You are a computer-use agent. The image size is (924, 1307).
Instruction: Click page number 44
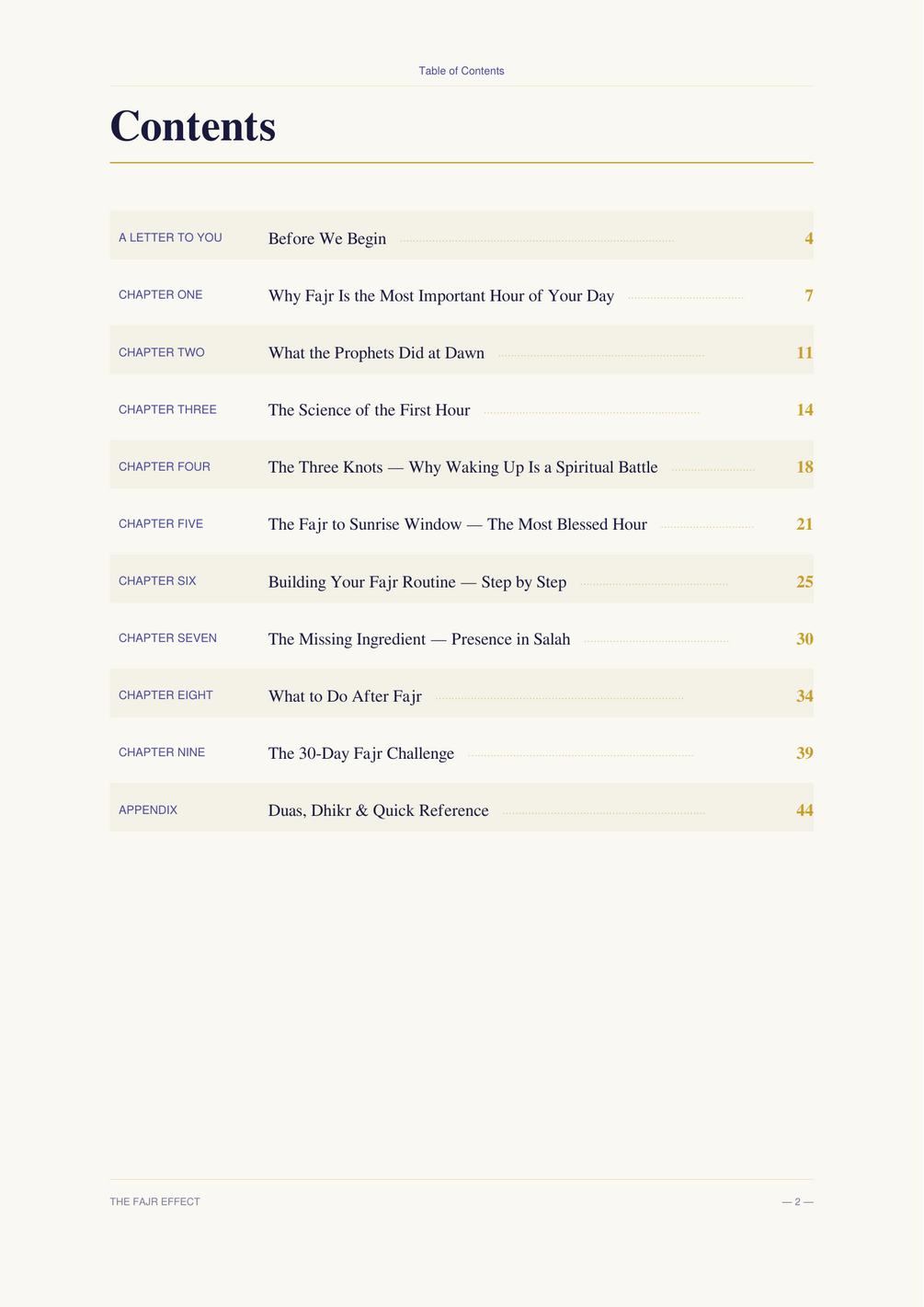coord(804,810)
